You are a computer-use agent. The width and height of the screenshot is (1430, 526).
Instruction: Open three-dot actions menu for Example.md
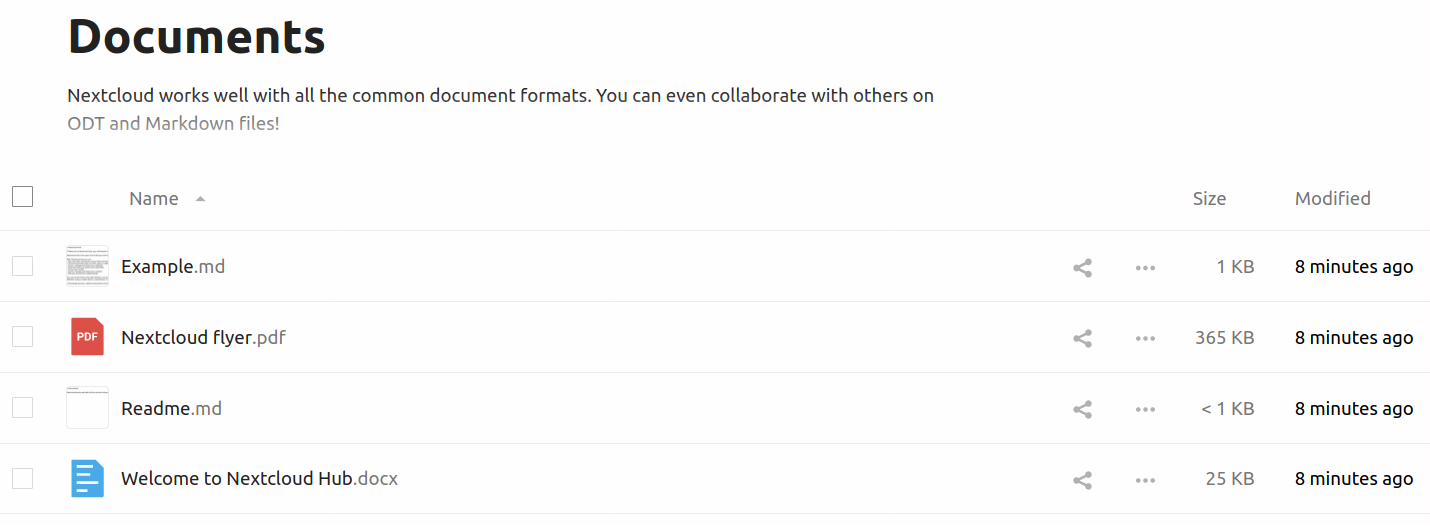click(1145, 267)
